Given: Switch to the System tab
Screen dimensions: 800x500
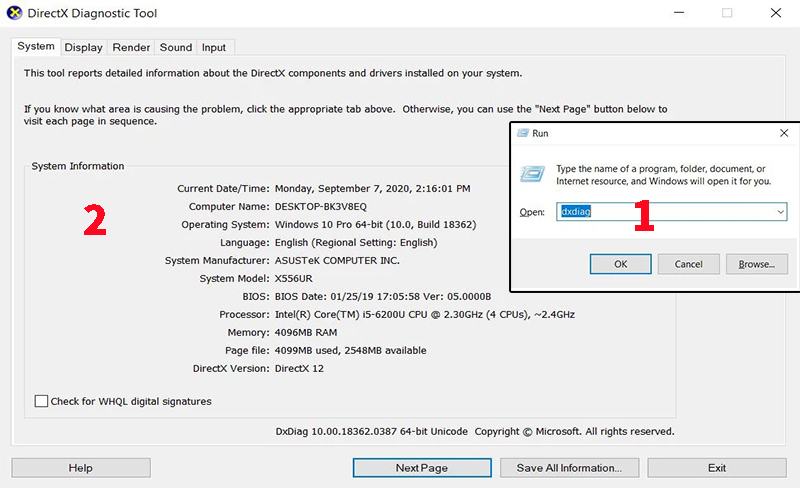Looking at the screenshot, I should 36,46.
